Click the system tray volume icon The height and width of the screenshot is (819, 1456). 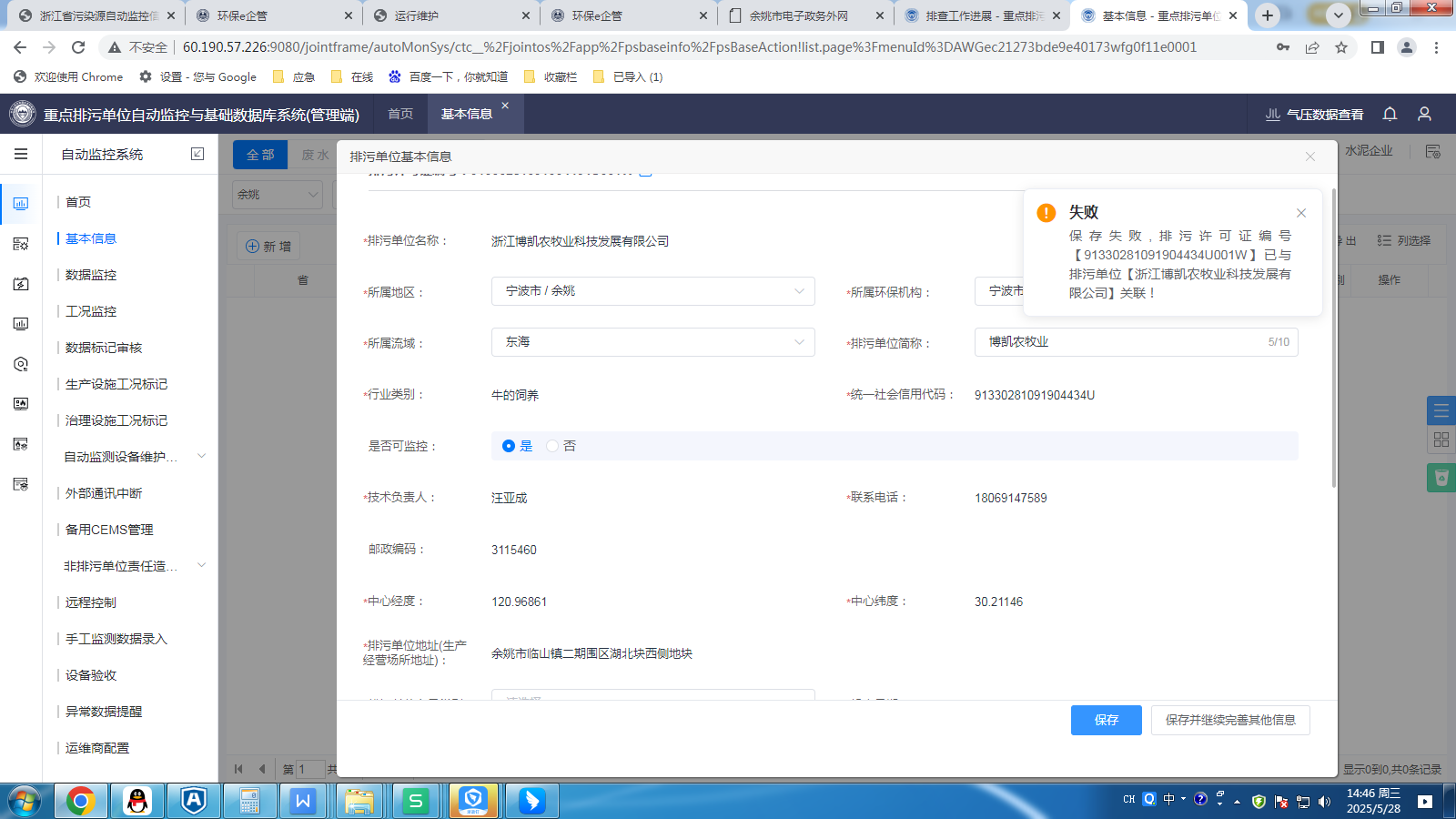click(x=1324, y=801)
